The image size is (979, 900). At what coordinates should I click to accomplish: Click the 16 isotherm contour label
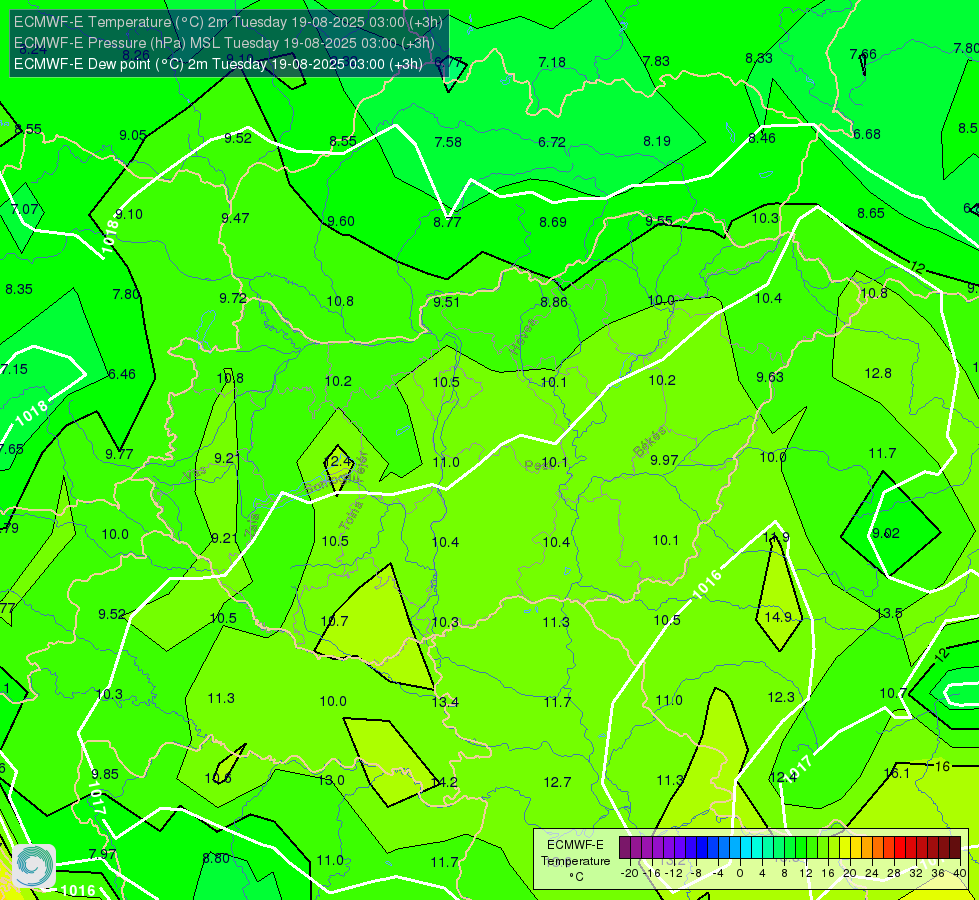coord(942,766)
